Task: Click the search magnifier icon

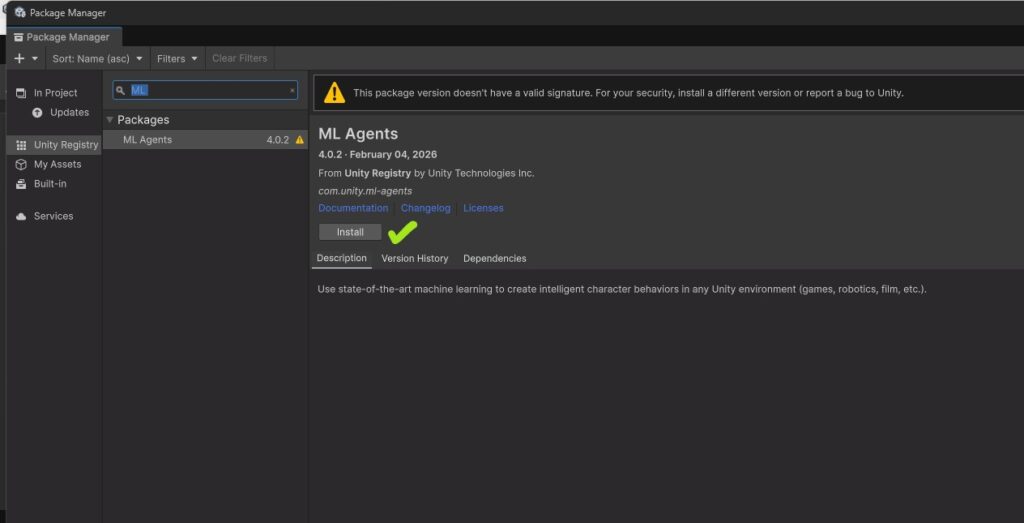Action: point(121,90)
